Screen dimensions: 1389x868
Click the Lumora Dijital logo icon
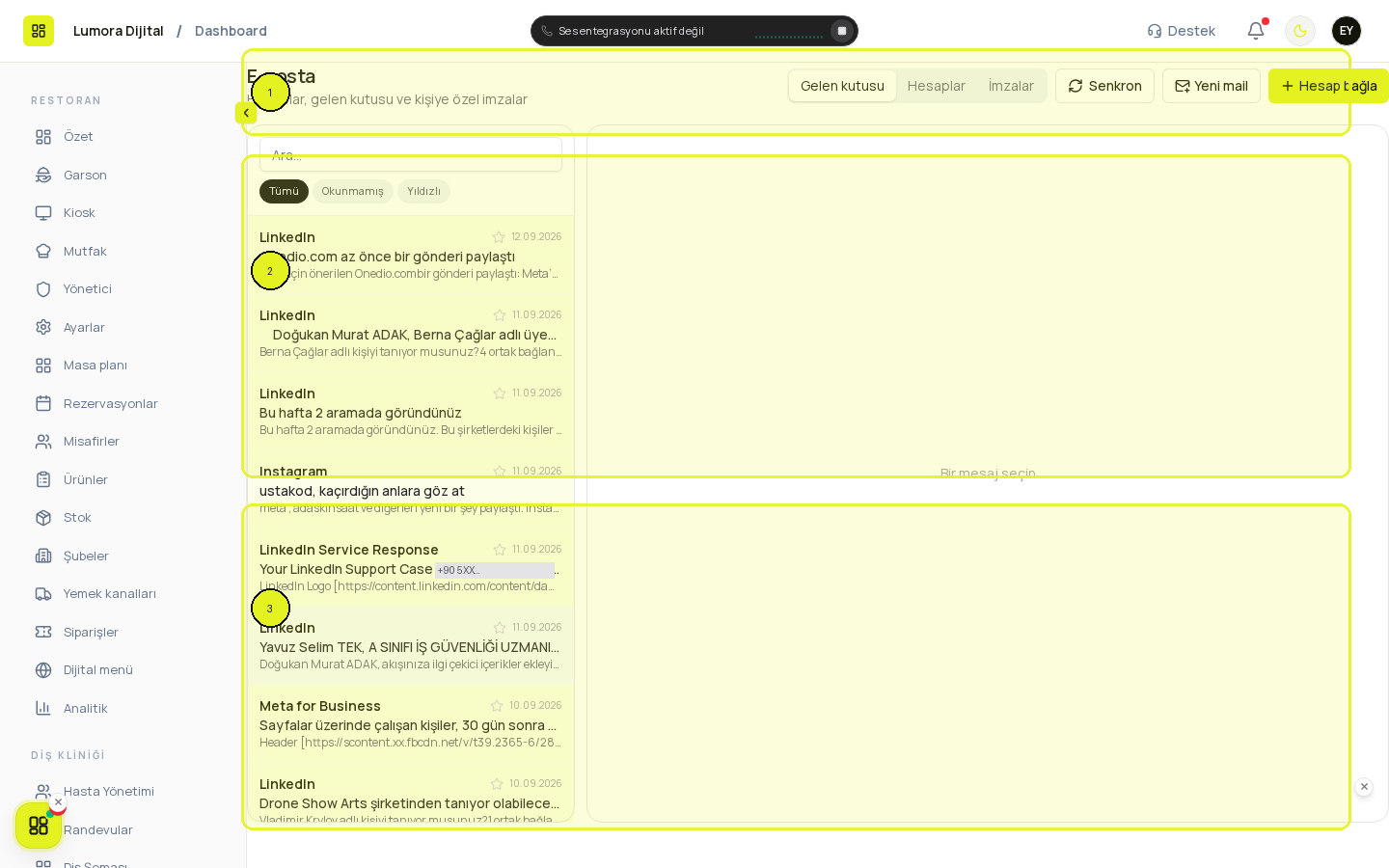point(39,31)
